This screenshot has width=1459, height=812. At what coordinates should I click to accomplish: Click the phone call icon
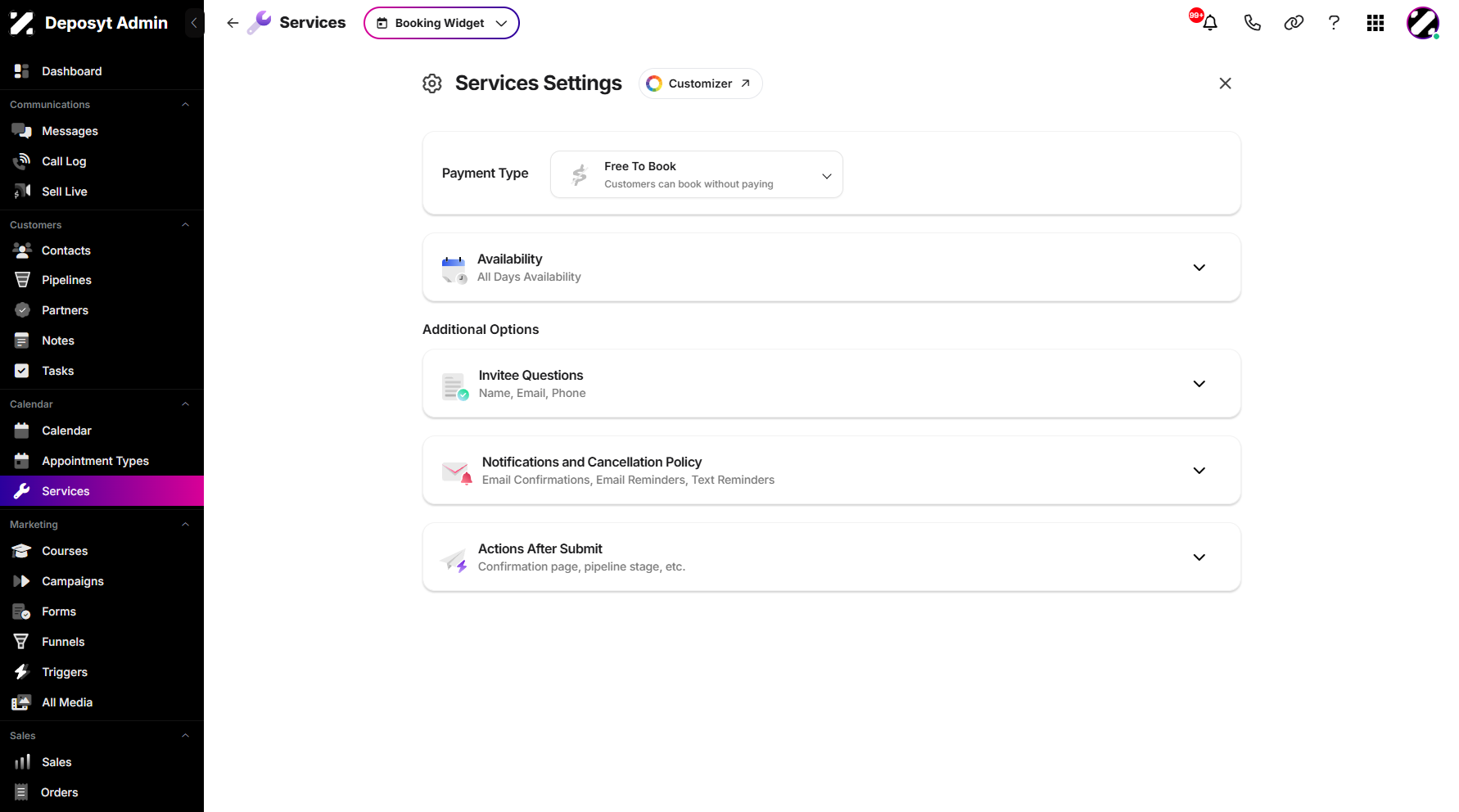coord(1252,23)
